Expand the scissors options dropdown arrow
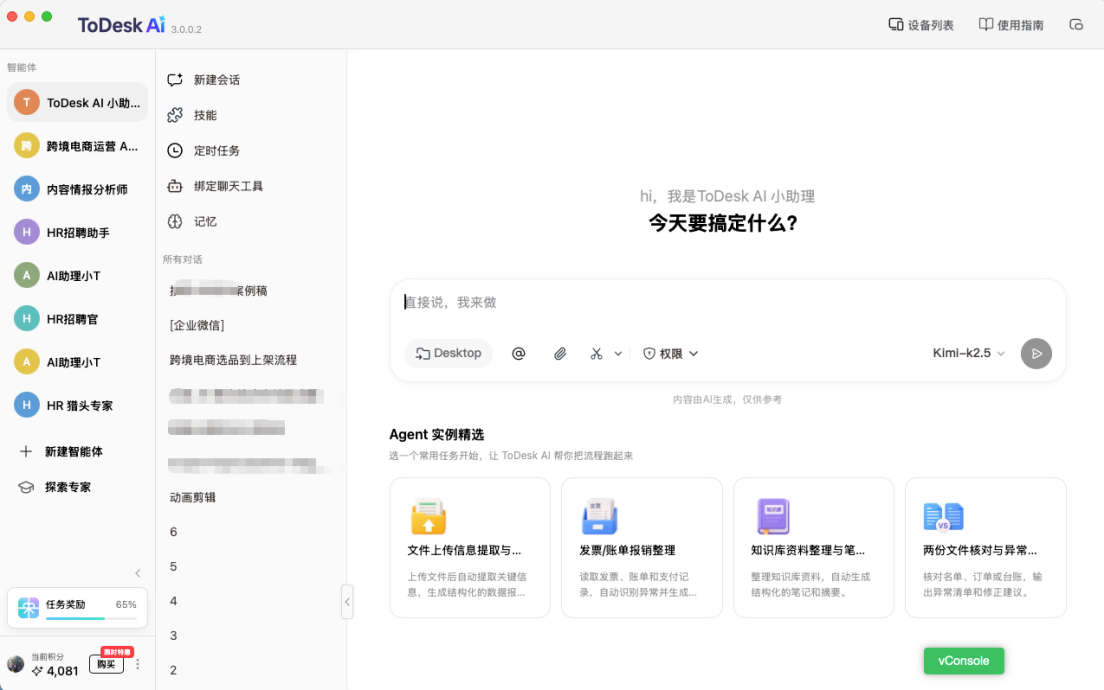The image size is (1104, 690). click(x=618, y=353)
